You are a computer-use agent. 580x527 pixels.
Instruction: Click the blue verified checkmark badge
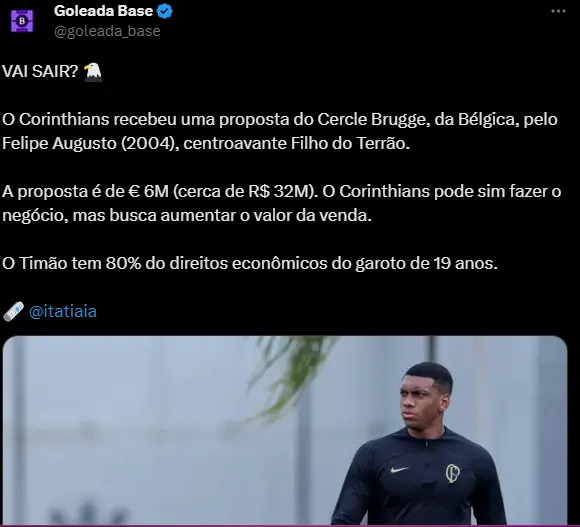point(165,11)
